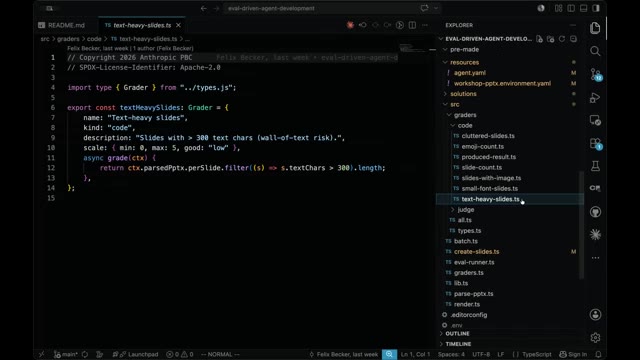Toggle the bottom panel
Screen dimensions: 640x360
(584, 8)
